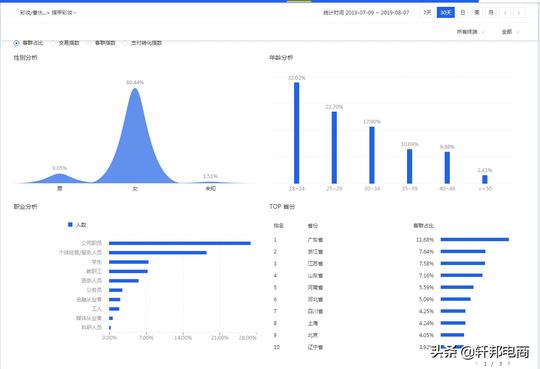Viewport: 540px width, 369px height.
Task: Open the second-level category dropdown in breadcrumb
Action: pyautogui.click(x=64, y=13)
